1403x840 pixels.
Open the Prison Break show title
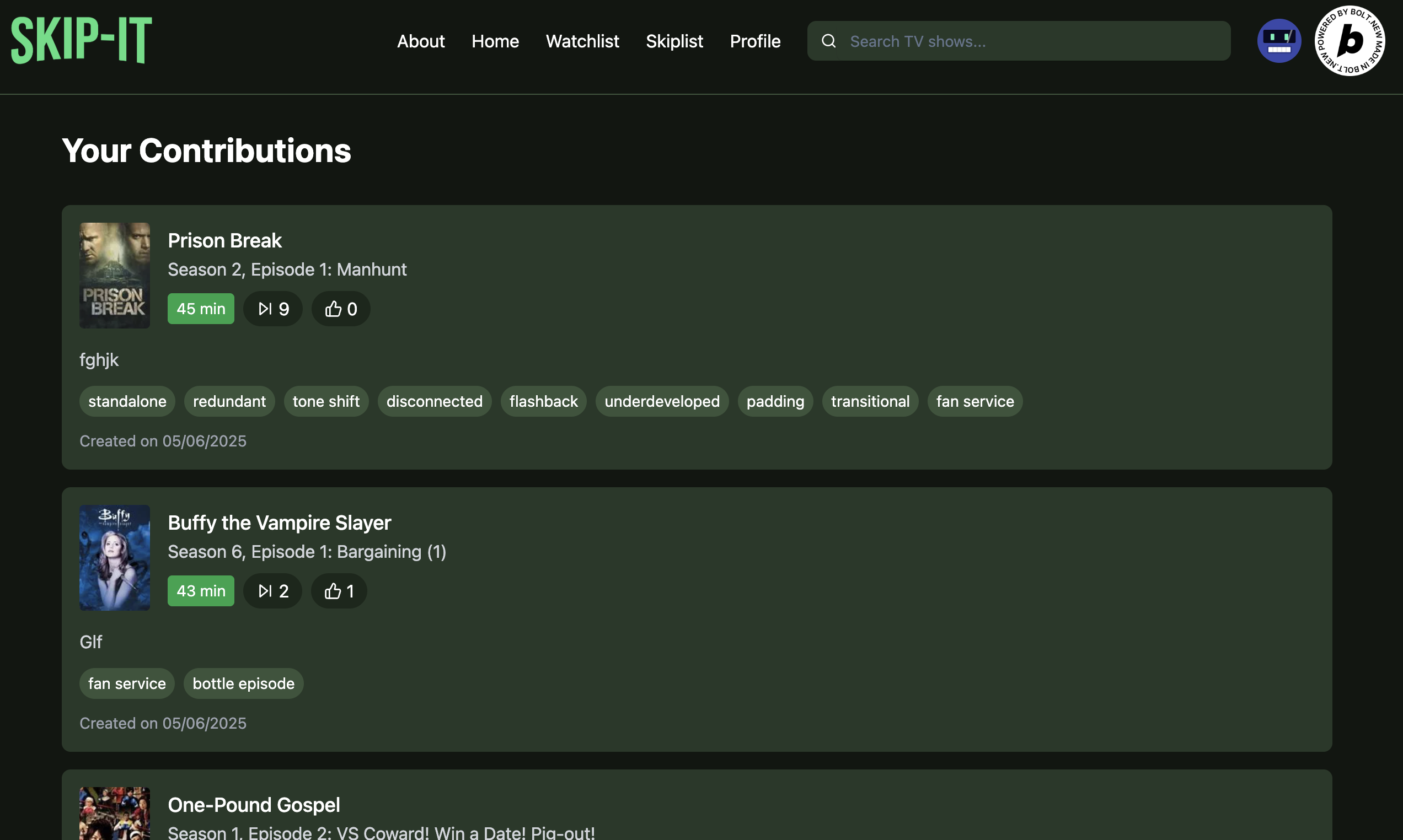coord(225,240)
